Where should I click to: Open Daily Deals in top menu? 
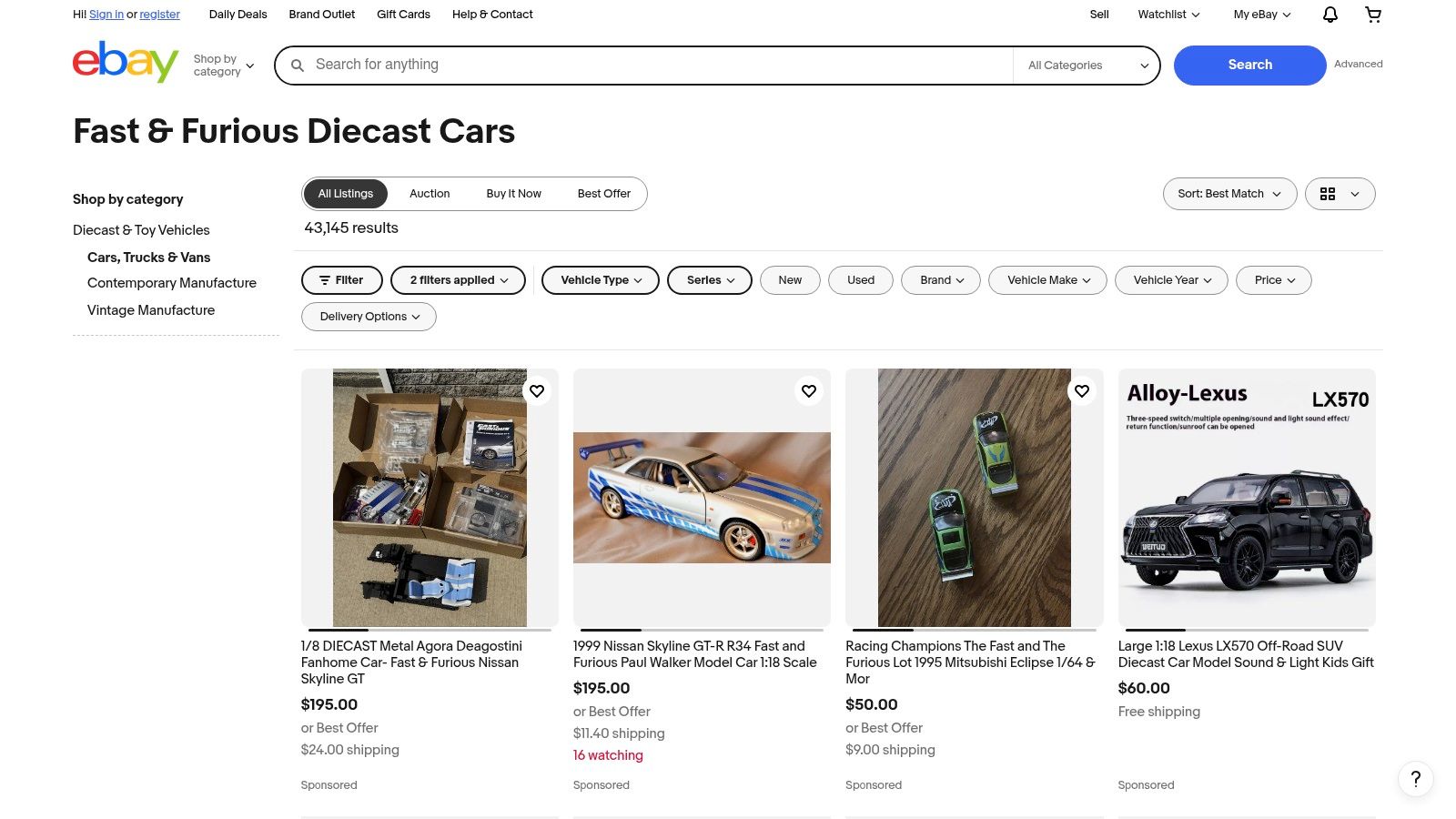point(238,15)
